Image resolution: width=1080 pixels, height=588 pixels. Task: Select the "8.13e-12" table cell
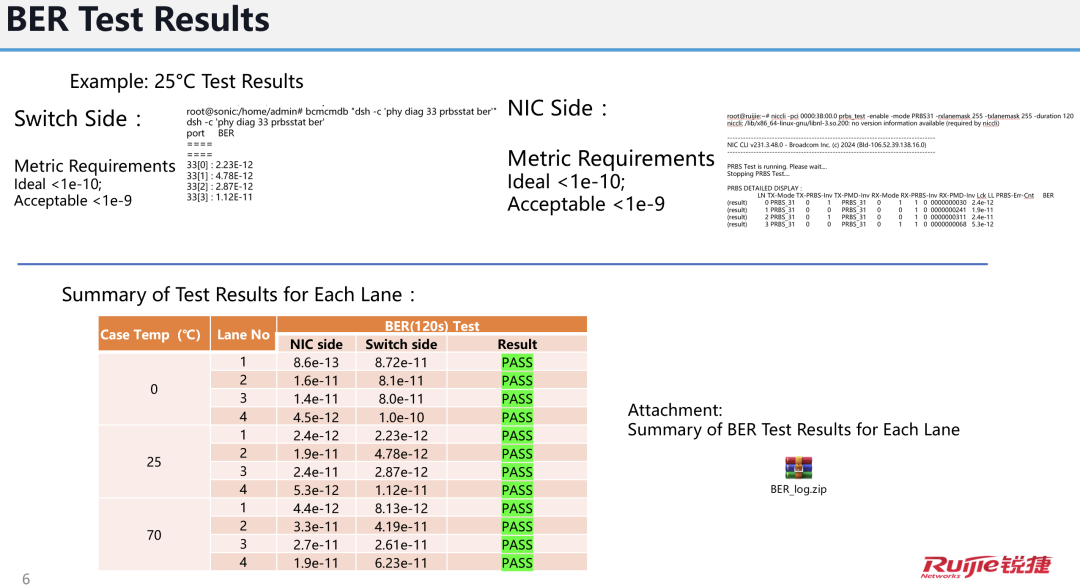click(402, 508)
